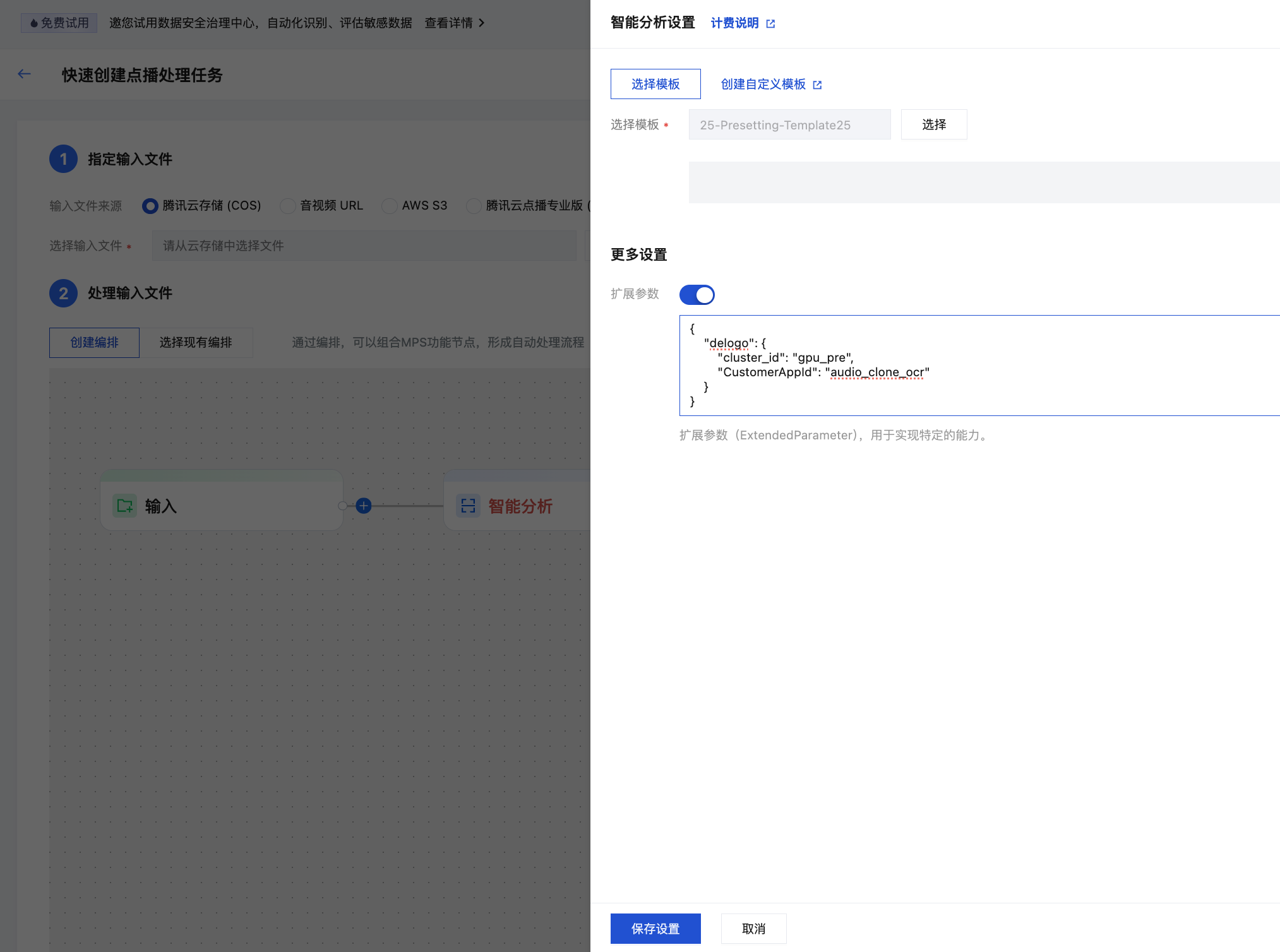Click the external link icon next to 计费说明
This screenshot has width=1280, height=952.
(x=770, y=24)
